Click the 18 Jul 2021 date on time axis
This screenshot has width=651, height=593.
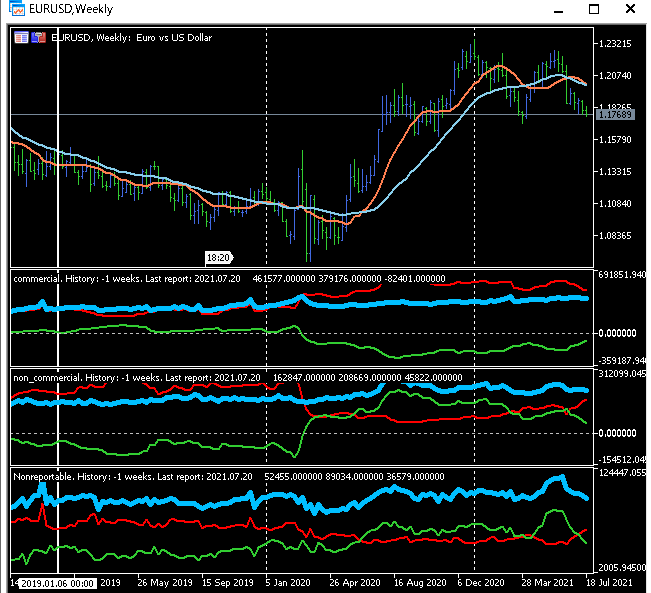click(x=609, y=583)
